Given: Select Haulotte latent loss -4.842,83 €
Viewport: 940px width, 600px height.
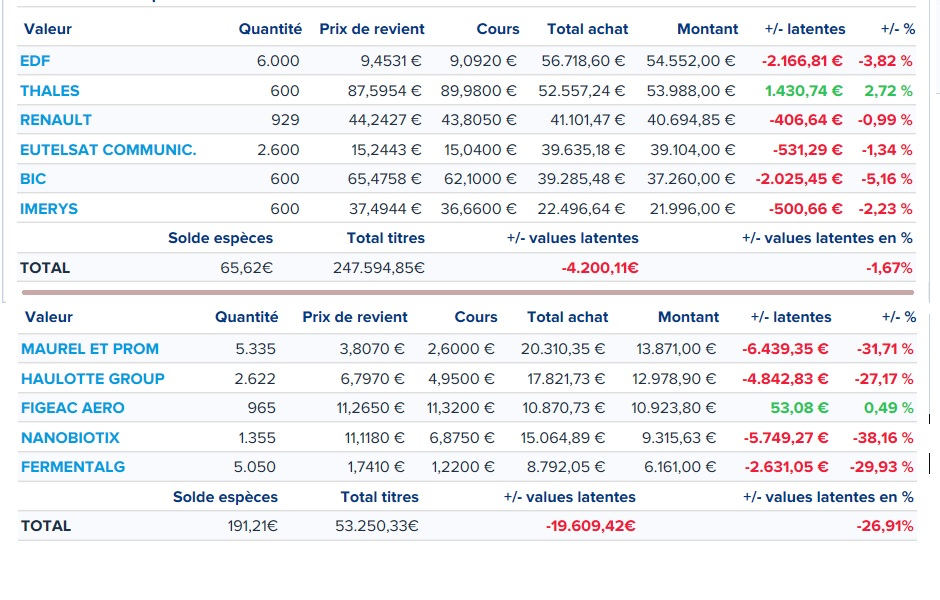Looking at the screenshot, I should click(x=785, y=379).
